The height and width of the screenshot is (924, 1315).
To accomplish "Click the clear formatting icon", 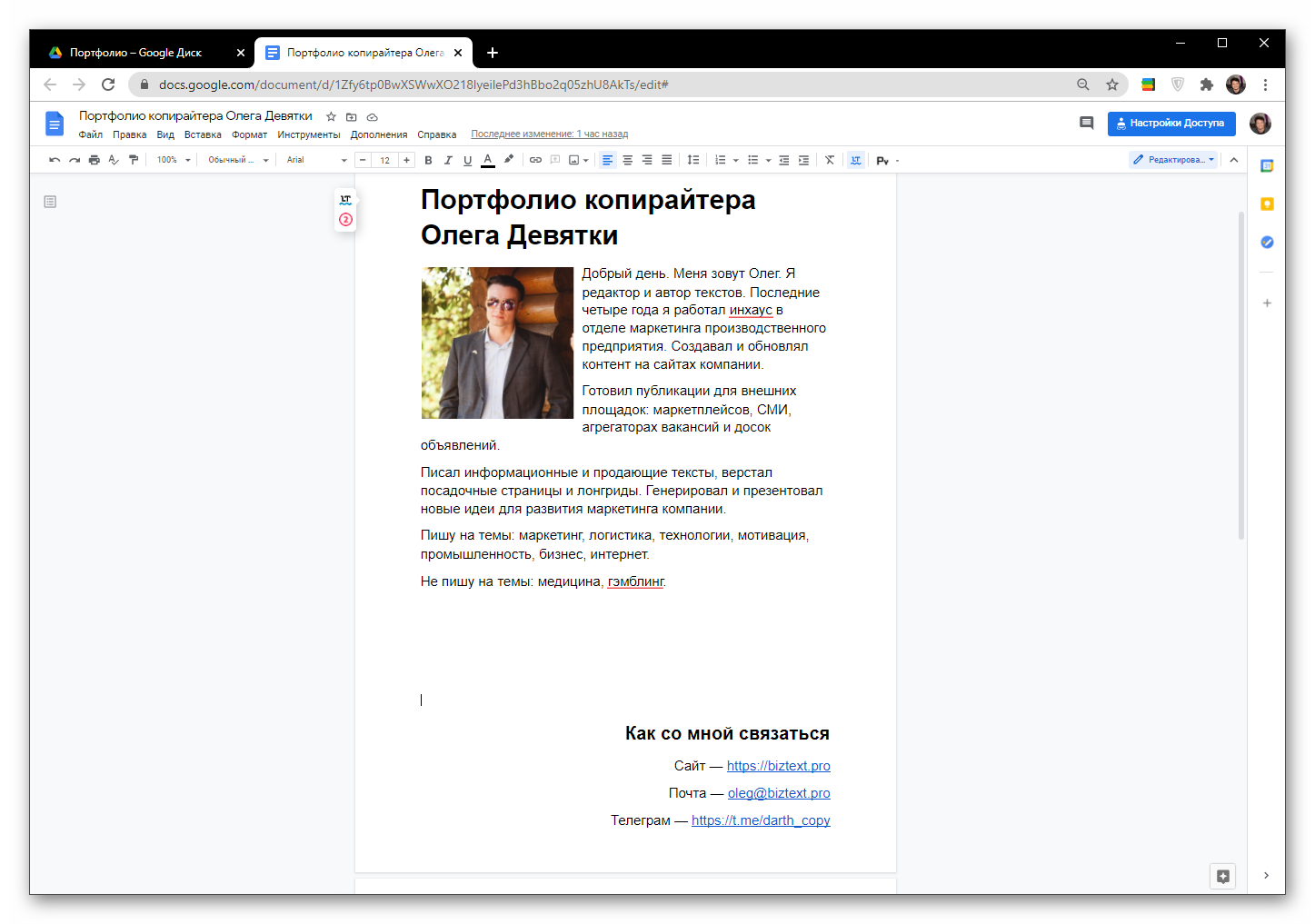I will click(829, 160).
